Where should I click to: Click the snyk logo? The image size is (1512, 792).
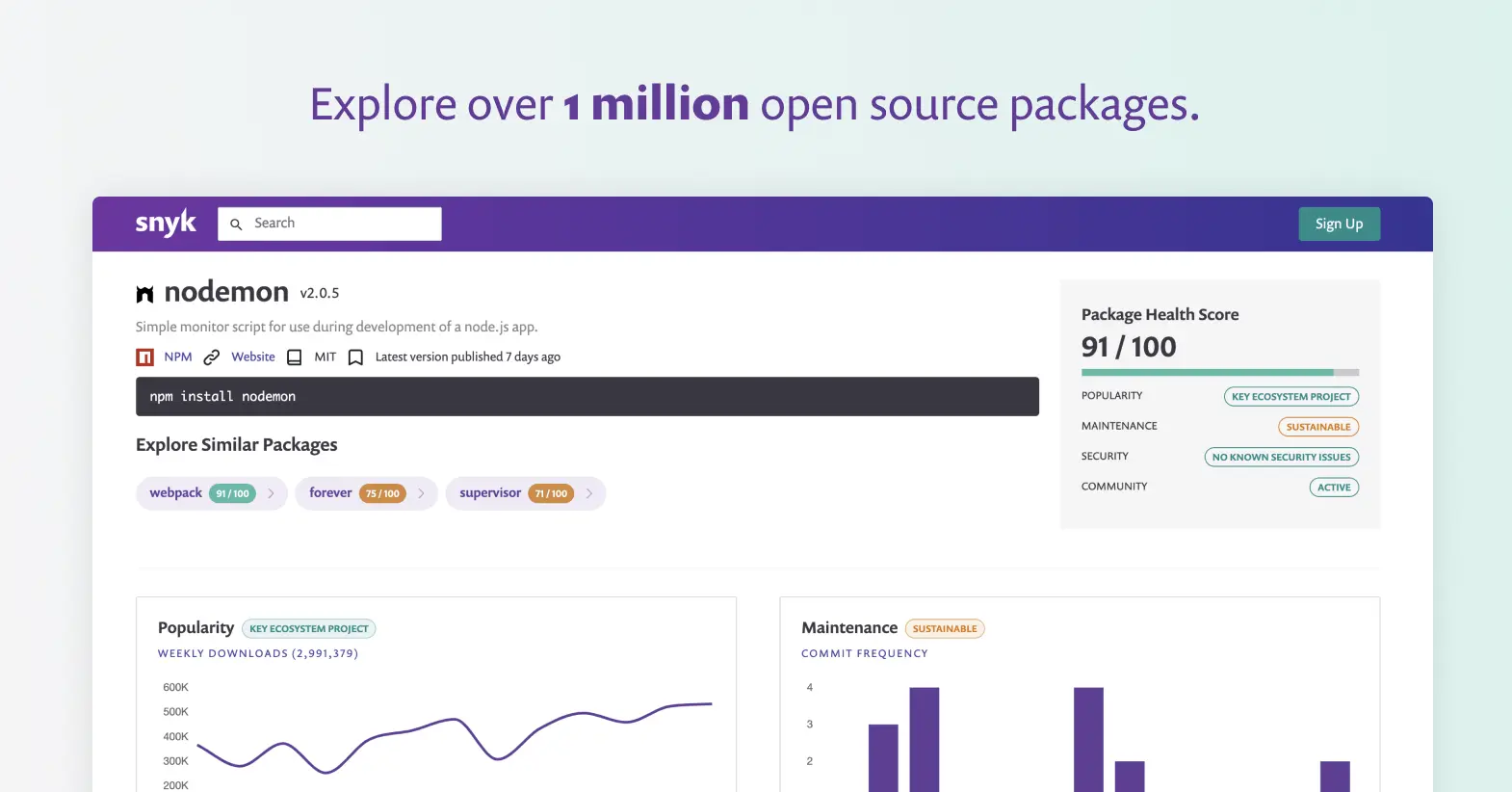[165, 224]
